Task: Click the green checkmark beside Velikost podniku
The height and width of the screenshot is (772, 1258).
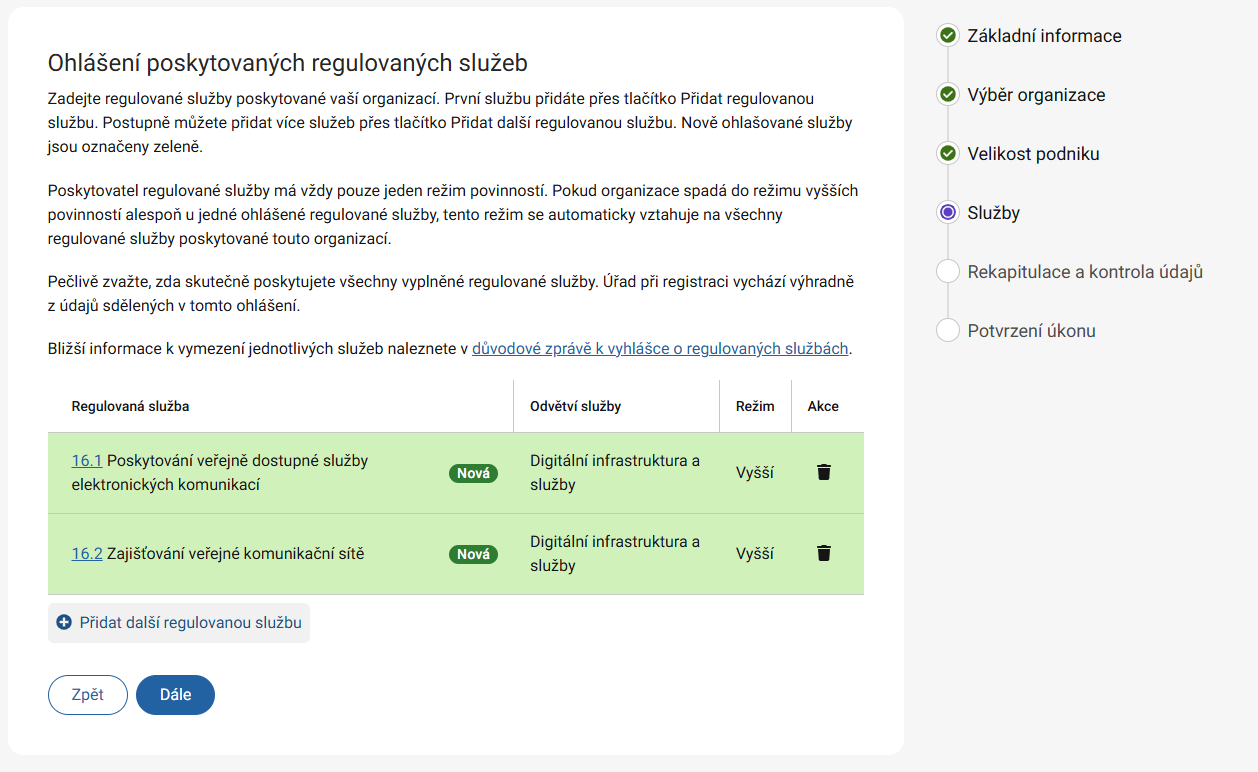Action: pyautogui.click(x=947, y=154)
